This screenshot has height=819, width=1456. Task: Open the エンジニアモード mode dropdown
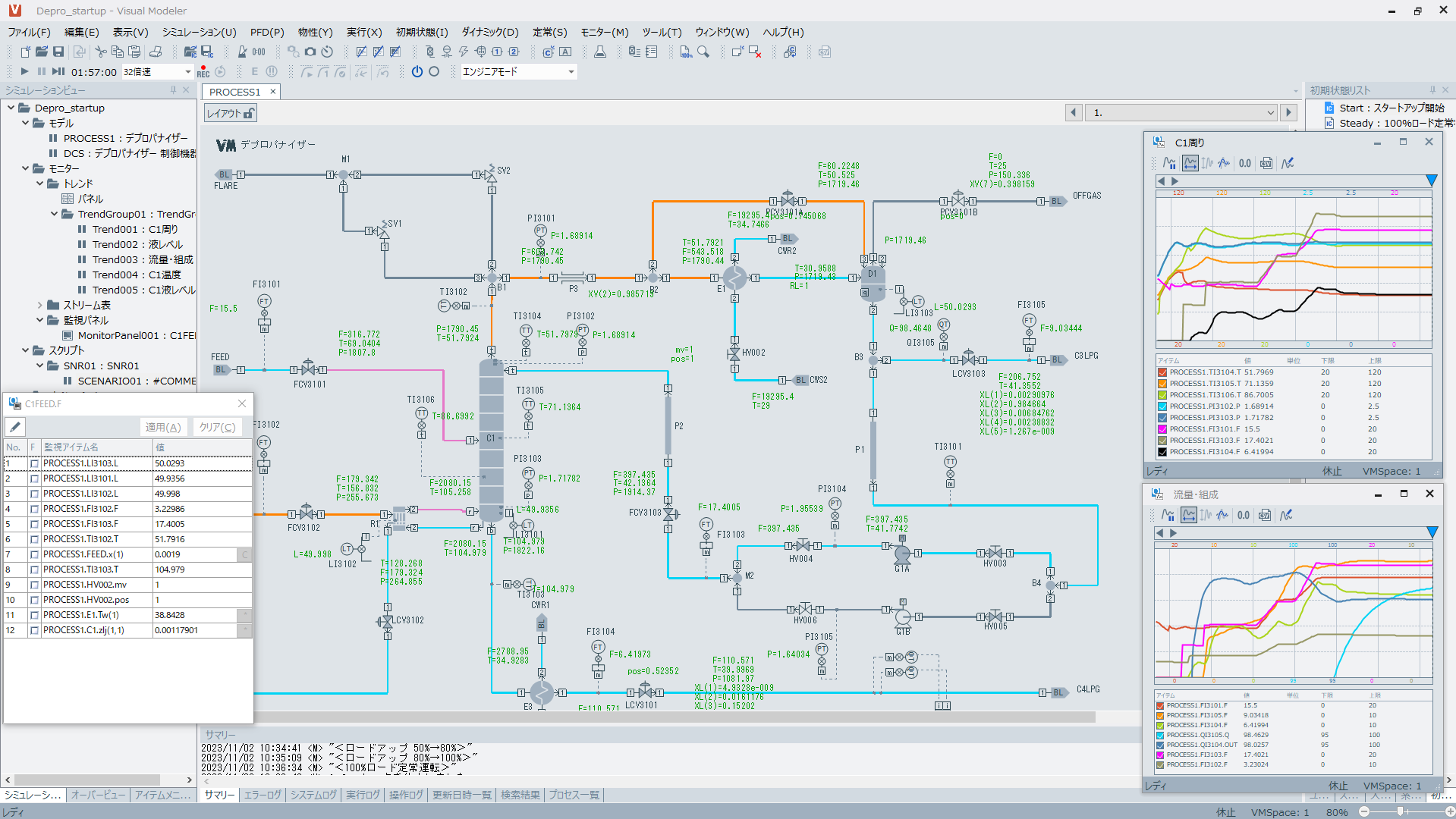pos(571,71)
